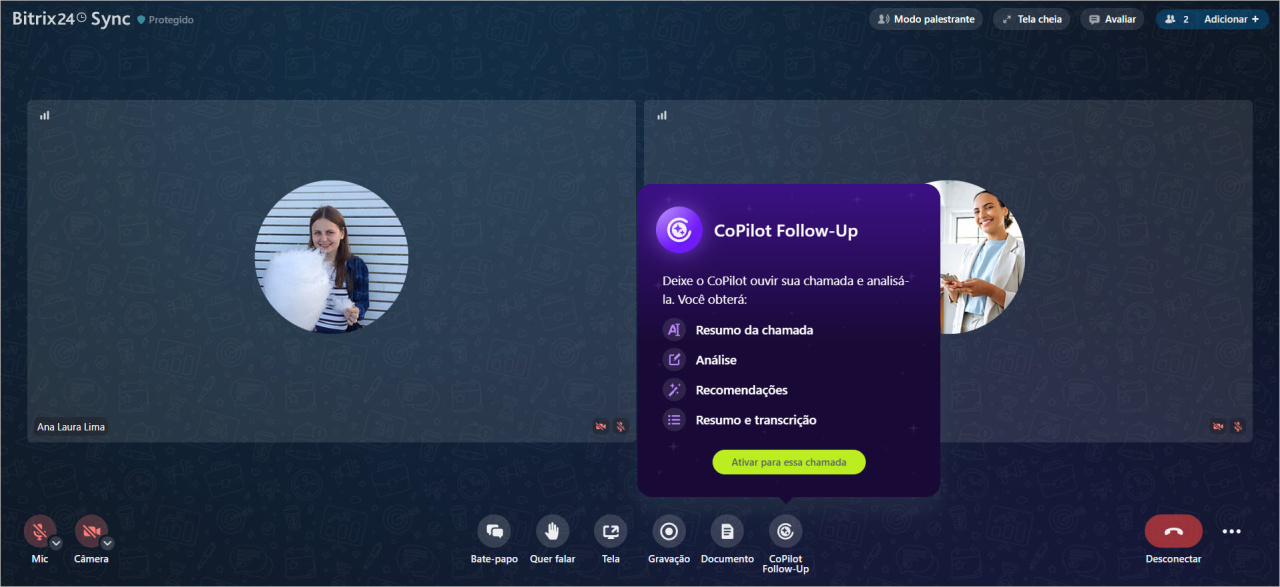Select the Resumo e transcrição text
The image size is (1280, 587).
756,420
